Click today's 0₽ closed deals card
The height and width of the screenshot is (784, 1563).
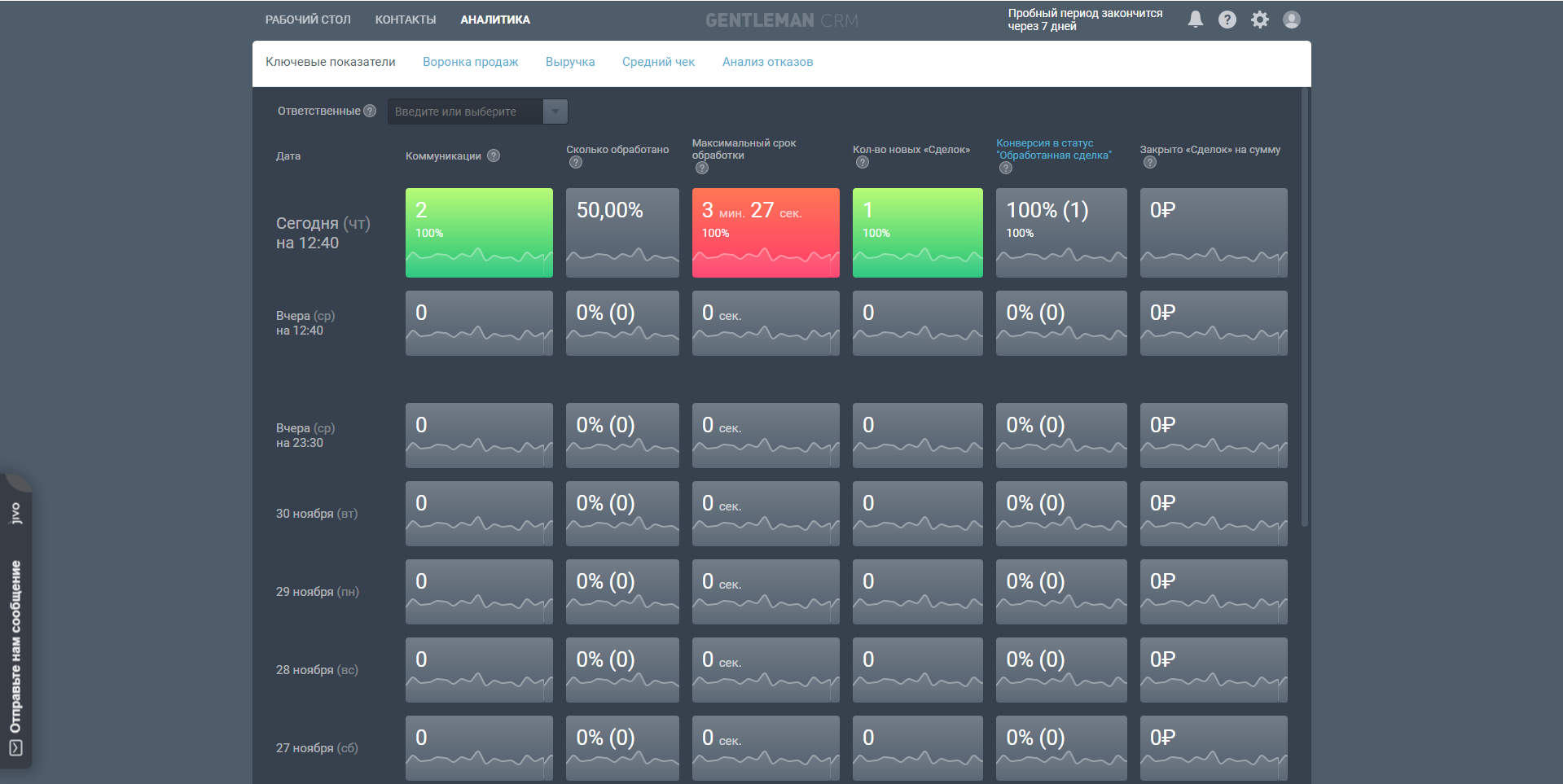click(x=1214, y=233)
